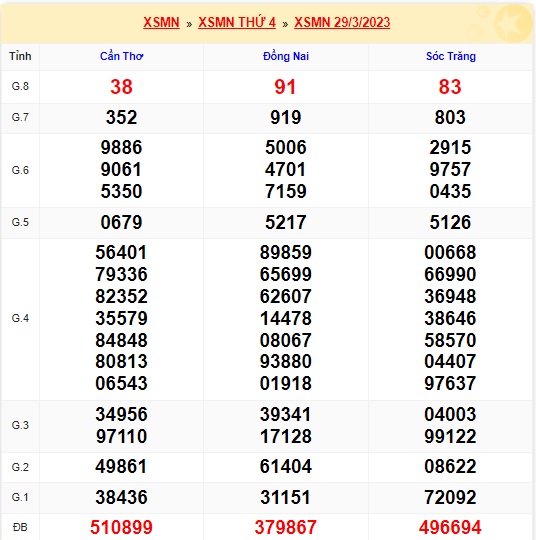Click the ĐB row label
This screenshot has height=540, width=536.
click(20, 527)
